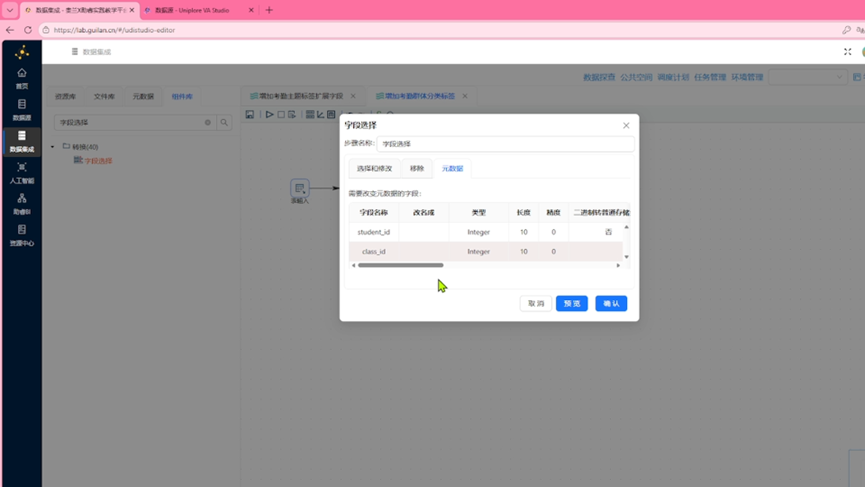Switch to the 组件库 tab
Image resolution: width=865 pixels, height=487 pixels.
182,97
